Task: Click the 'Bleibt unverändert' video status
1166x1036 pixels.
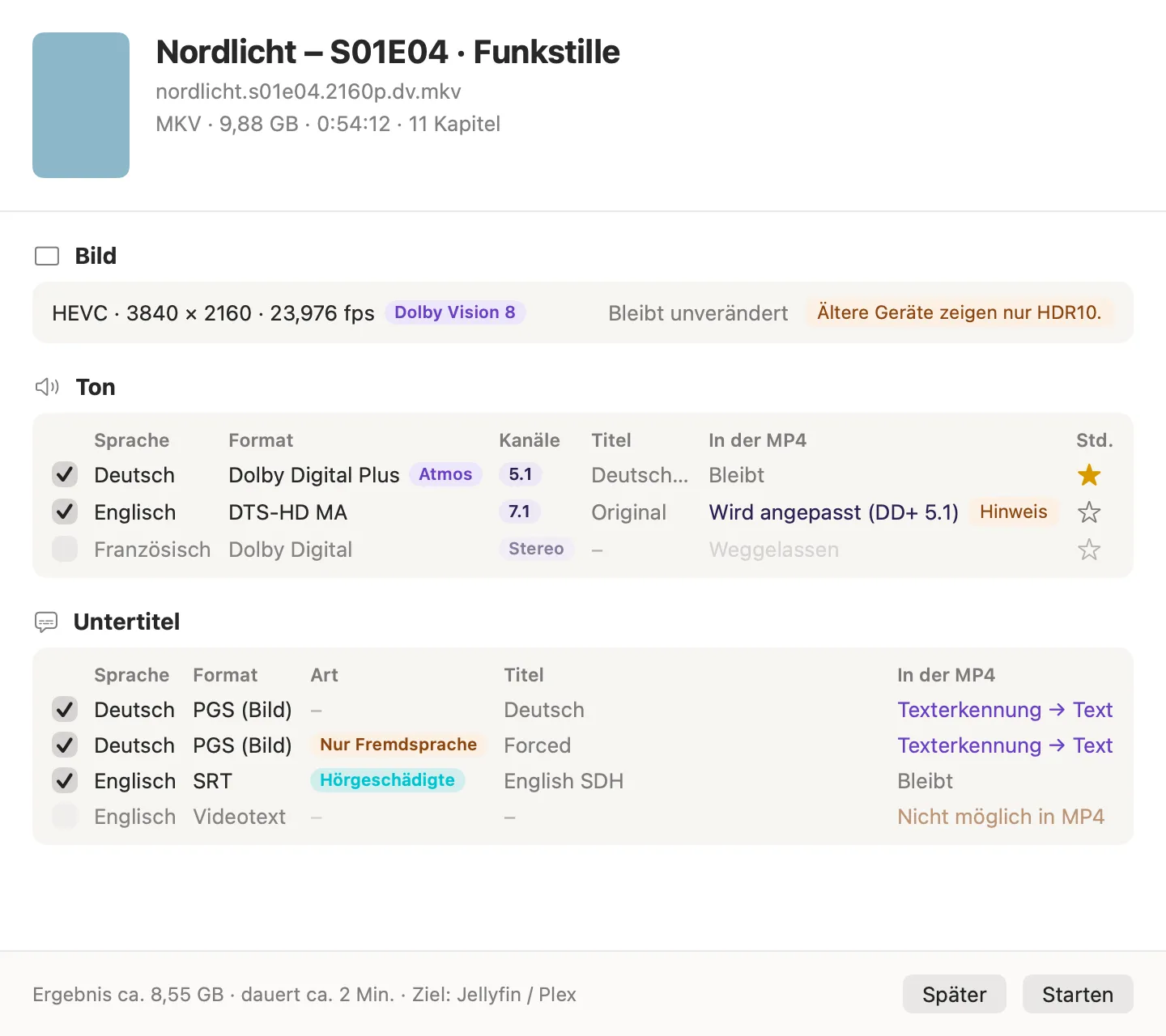Action: tap(698, 313)
